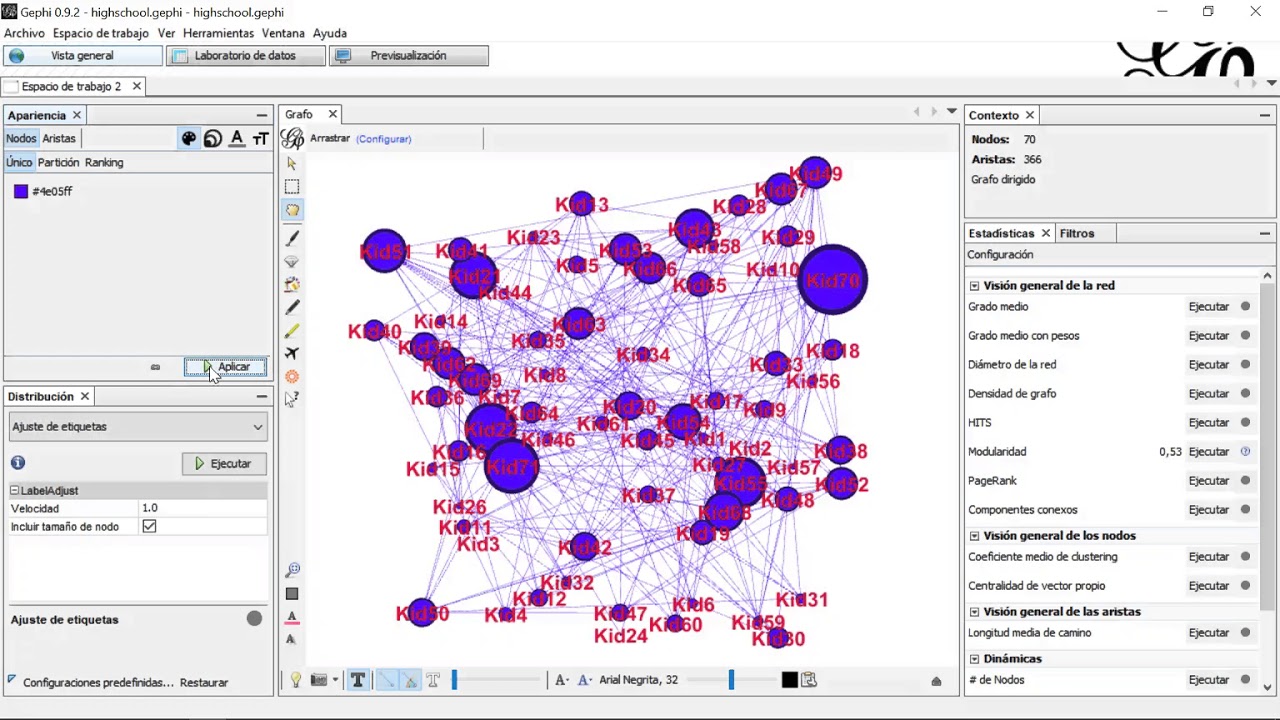The image size is (1280, 720).
Task: Select the shortest path airplane tool
Action: 292,353
